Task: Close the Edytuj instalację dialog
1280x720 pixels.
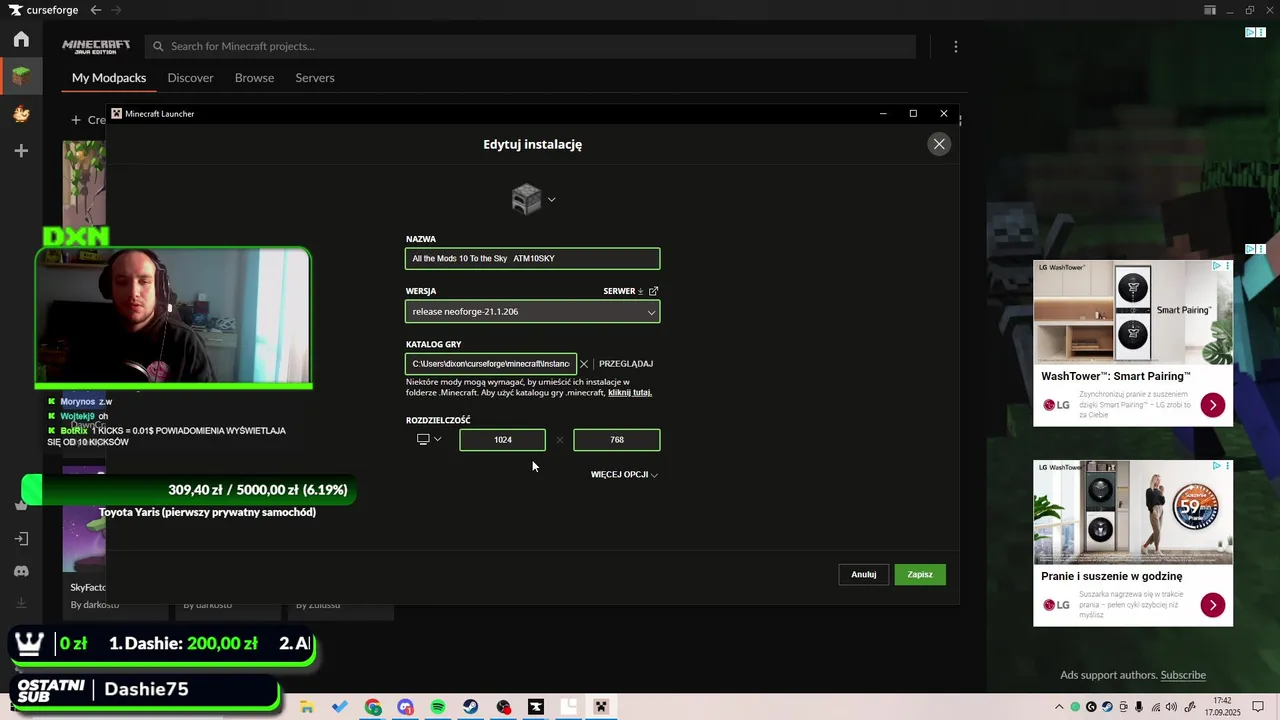Action: click(x=939, y=144)
